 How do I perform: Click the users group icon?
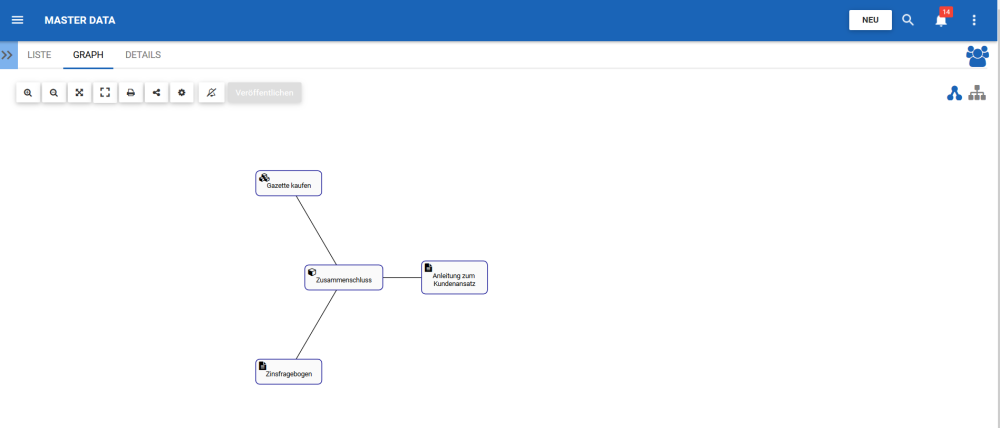coord(977,56)
